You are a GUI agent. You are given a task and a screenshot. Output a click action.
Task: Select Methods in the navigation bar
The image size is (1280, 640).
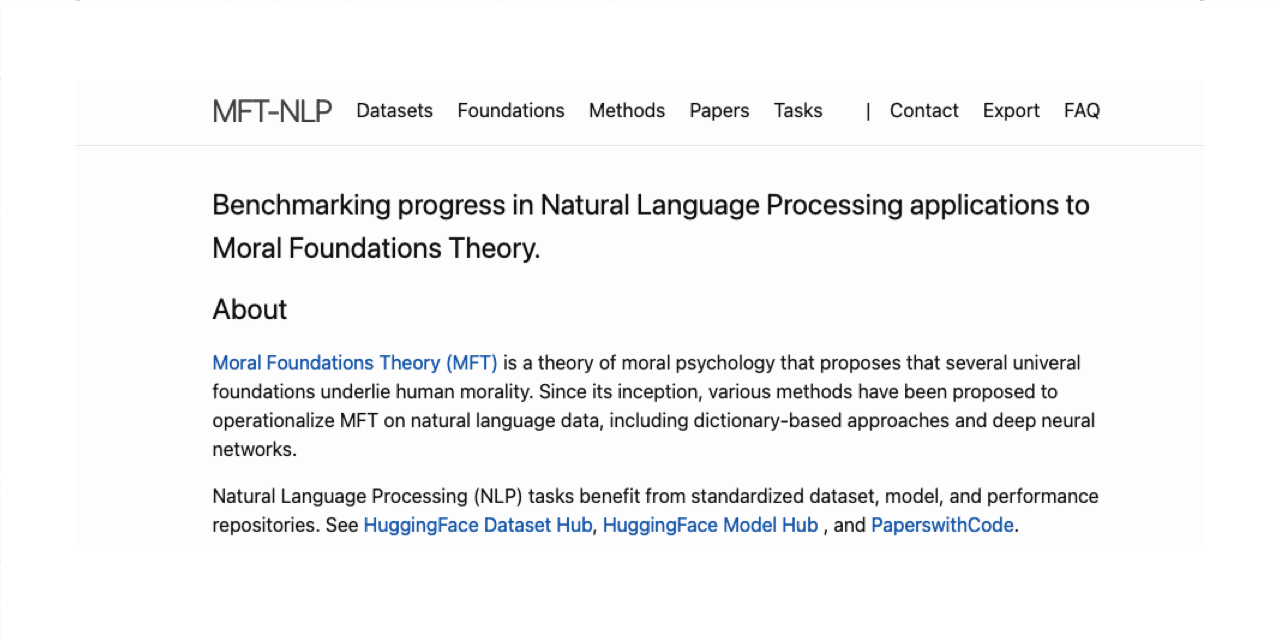626,111
